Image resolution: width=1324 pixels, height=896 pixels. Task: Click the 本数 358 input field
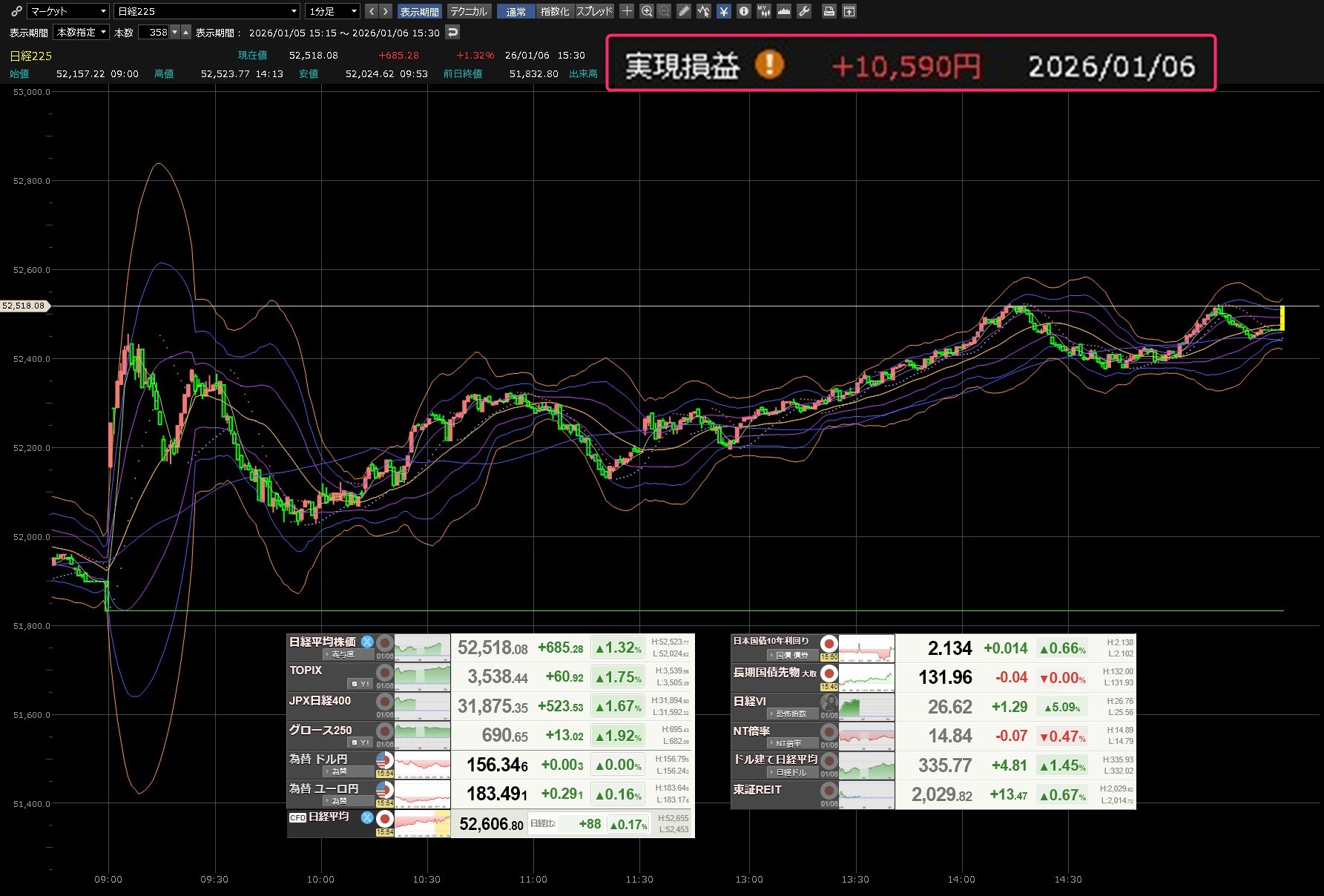(154, 32)
